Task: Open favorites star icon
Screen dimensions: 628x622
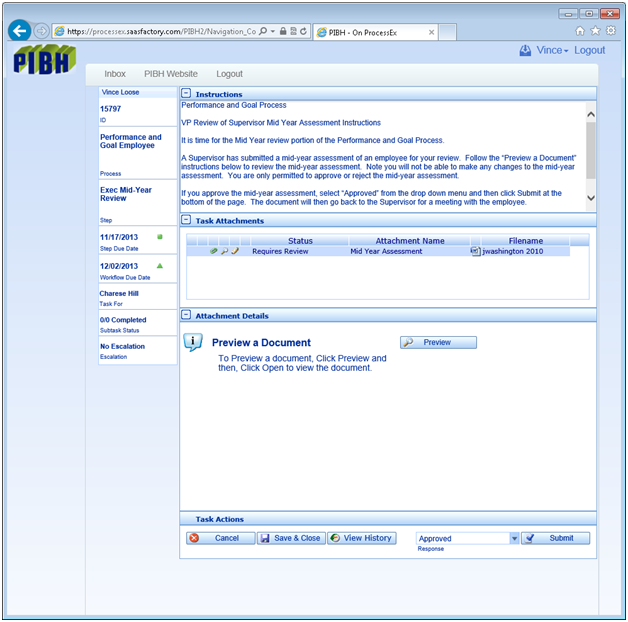Action: pyautogui.click(x=596, y=31)
